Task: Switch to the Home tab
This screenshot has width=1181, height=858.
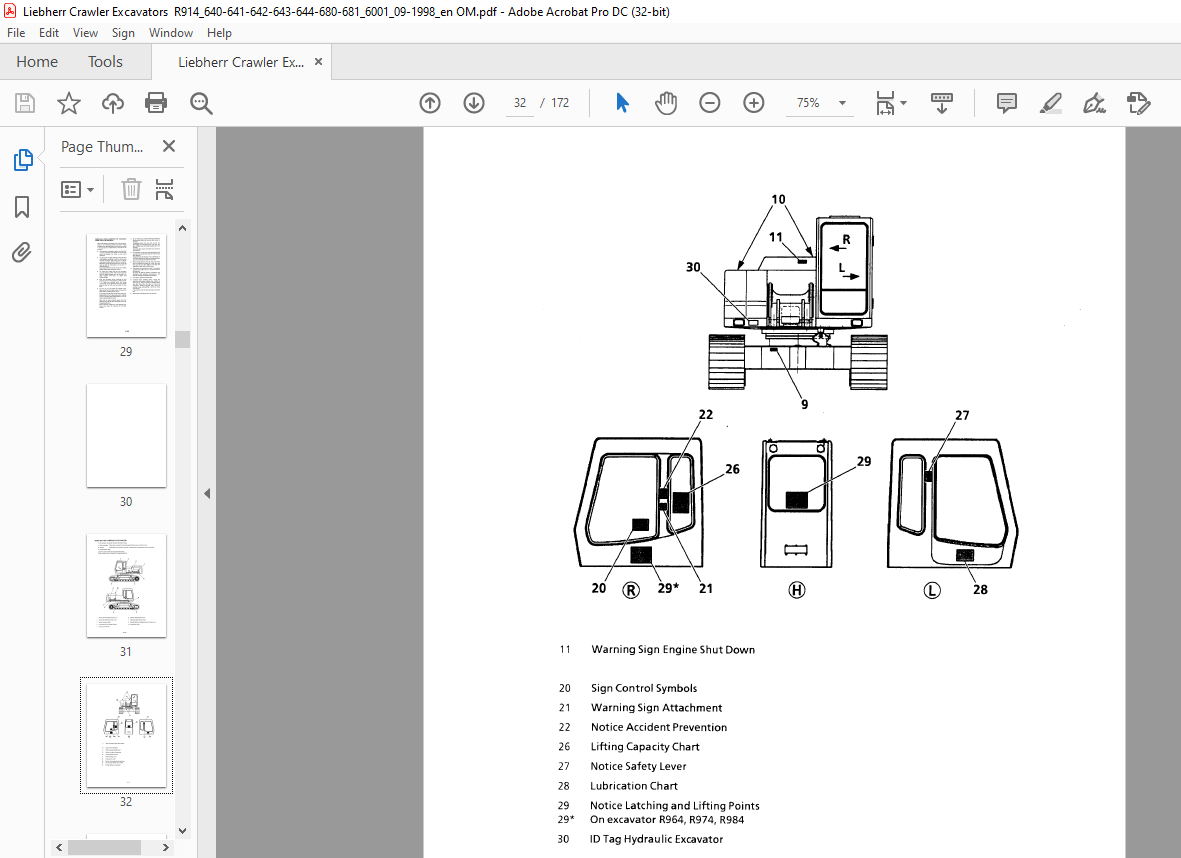Action: [x=37, y=62]
